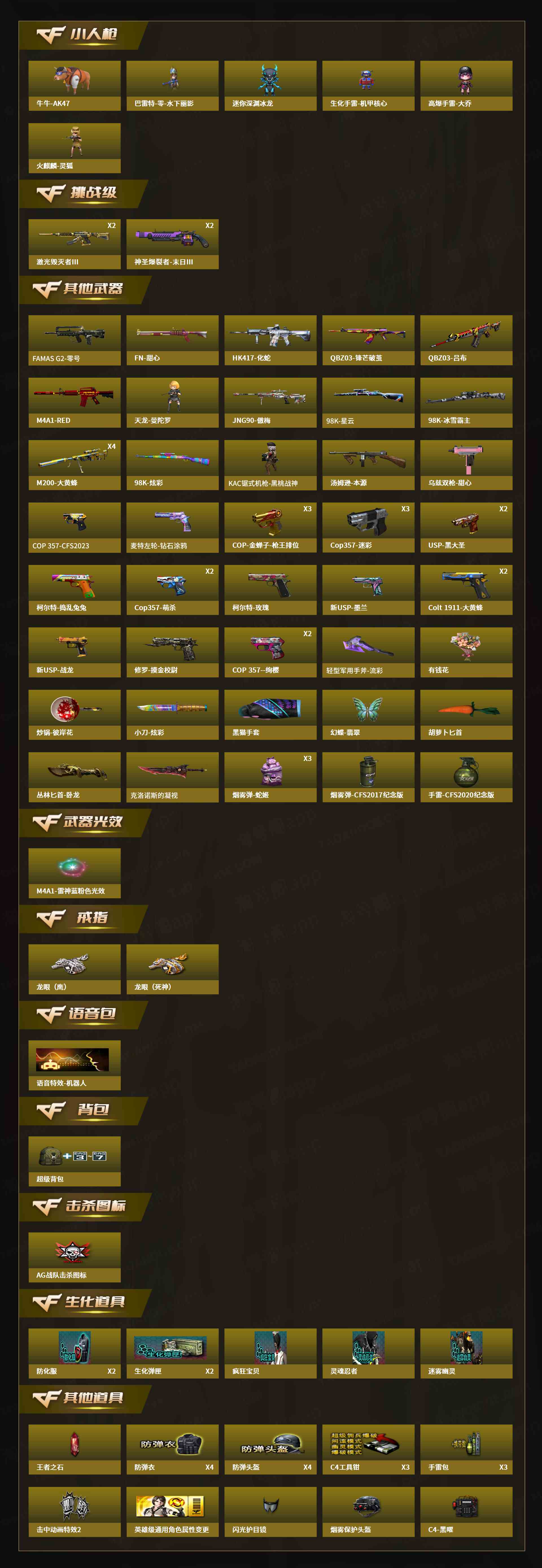Click the 幻蝶-翡翠 butterfly item

pos(368,715)
